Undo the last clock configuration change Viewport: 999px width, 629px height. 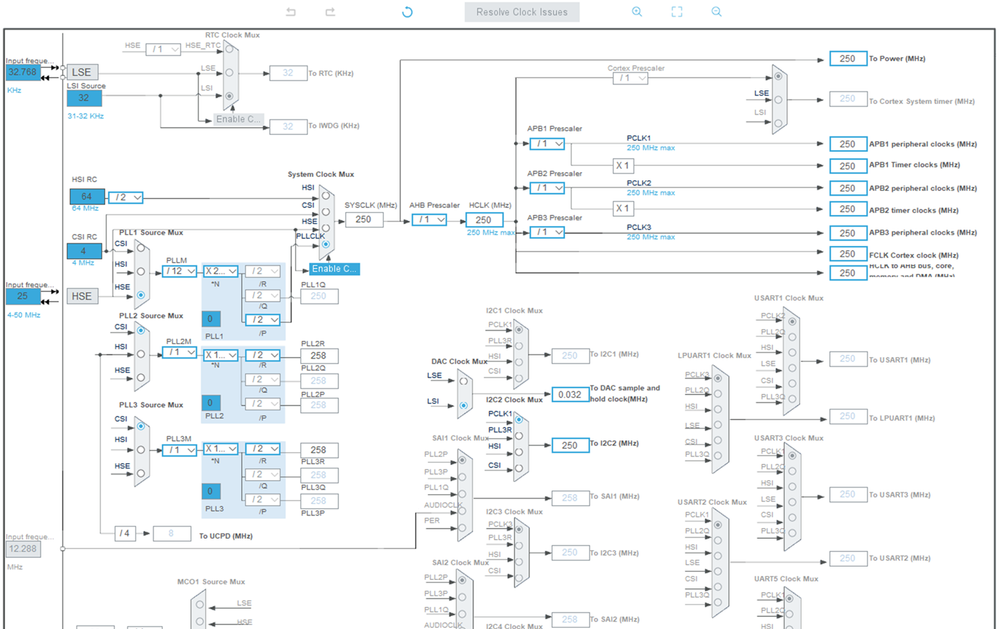pyautogui.click(x=291, y=12)
